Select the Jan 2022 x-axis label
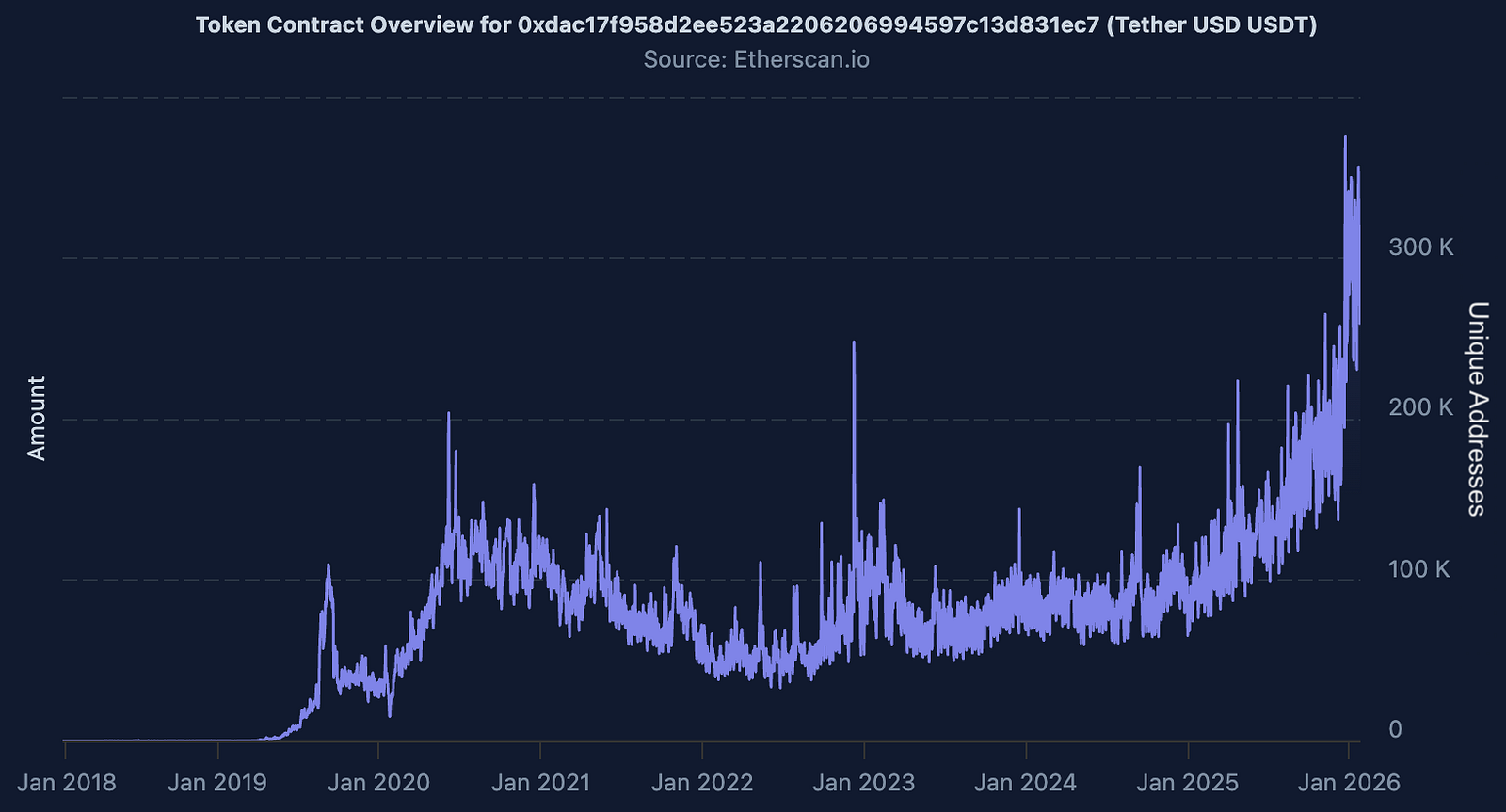The image size is (1506, 812). click(x=702, y=783)
